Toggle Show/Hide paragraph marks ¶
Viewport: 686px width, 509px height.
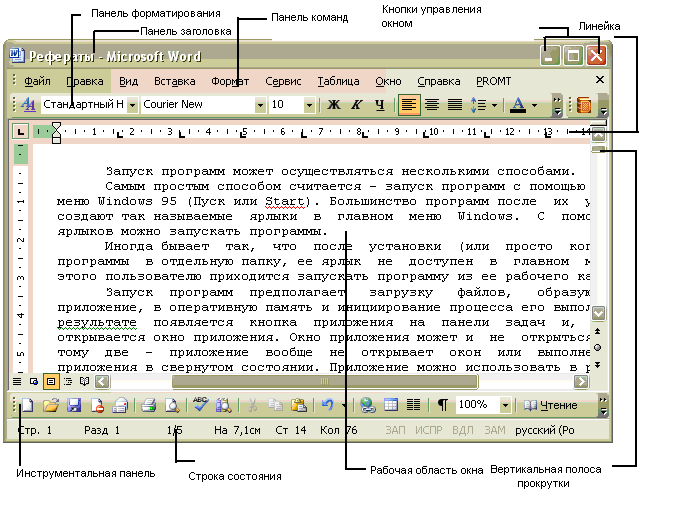pyautogui.click(x=443, y=405)
